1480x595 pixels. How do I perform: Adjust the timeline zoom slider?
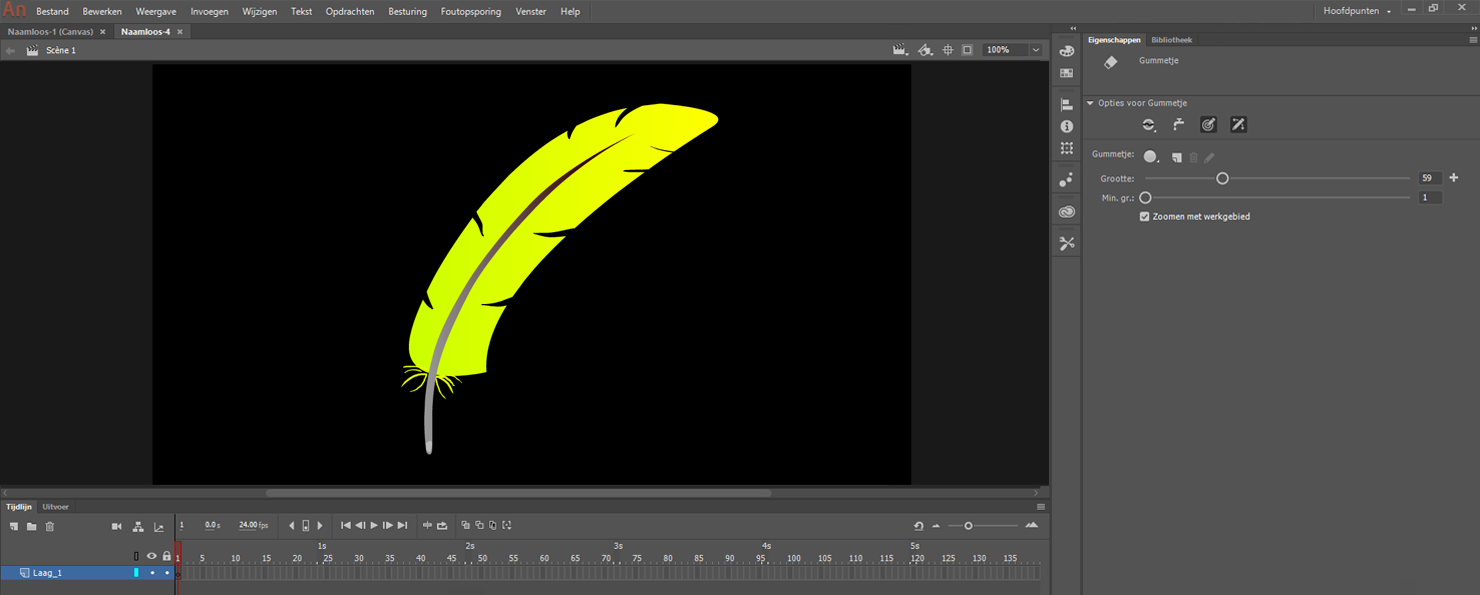968,526
